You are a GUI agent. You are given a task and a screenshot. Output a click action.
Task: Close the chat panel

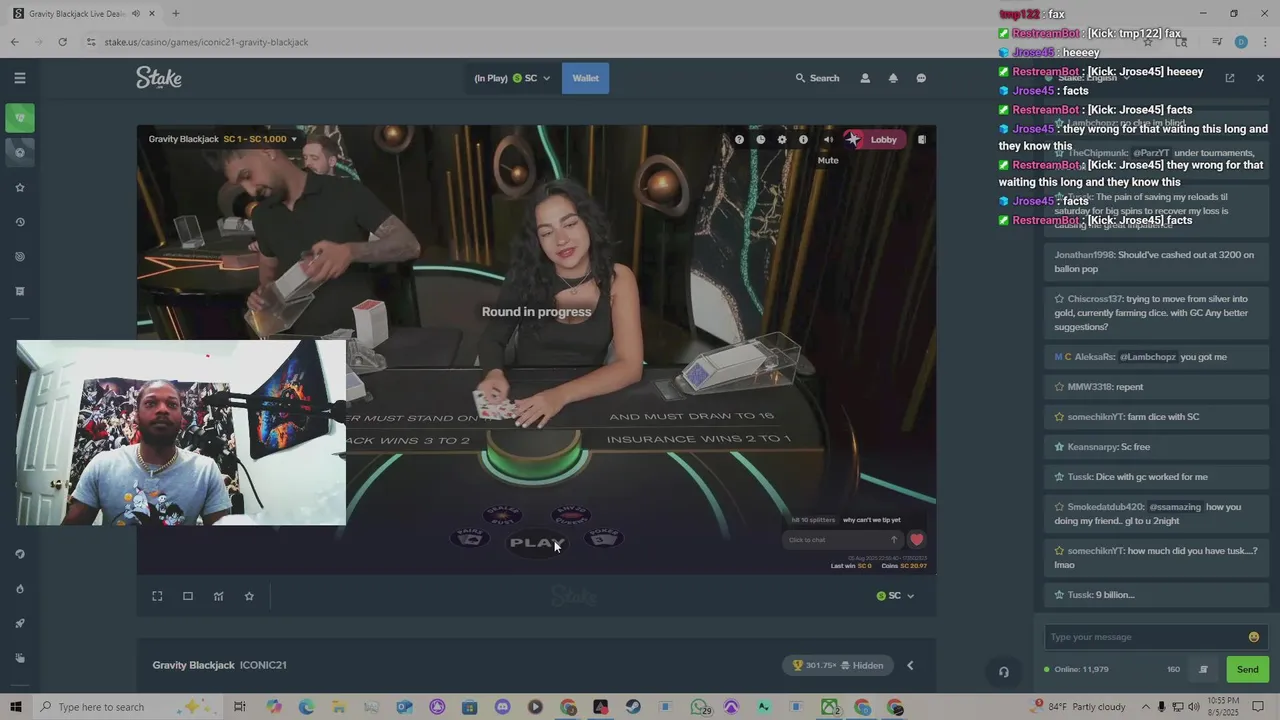tap(1260, 78)
